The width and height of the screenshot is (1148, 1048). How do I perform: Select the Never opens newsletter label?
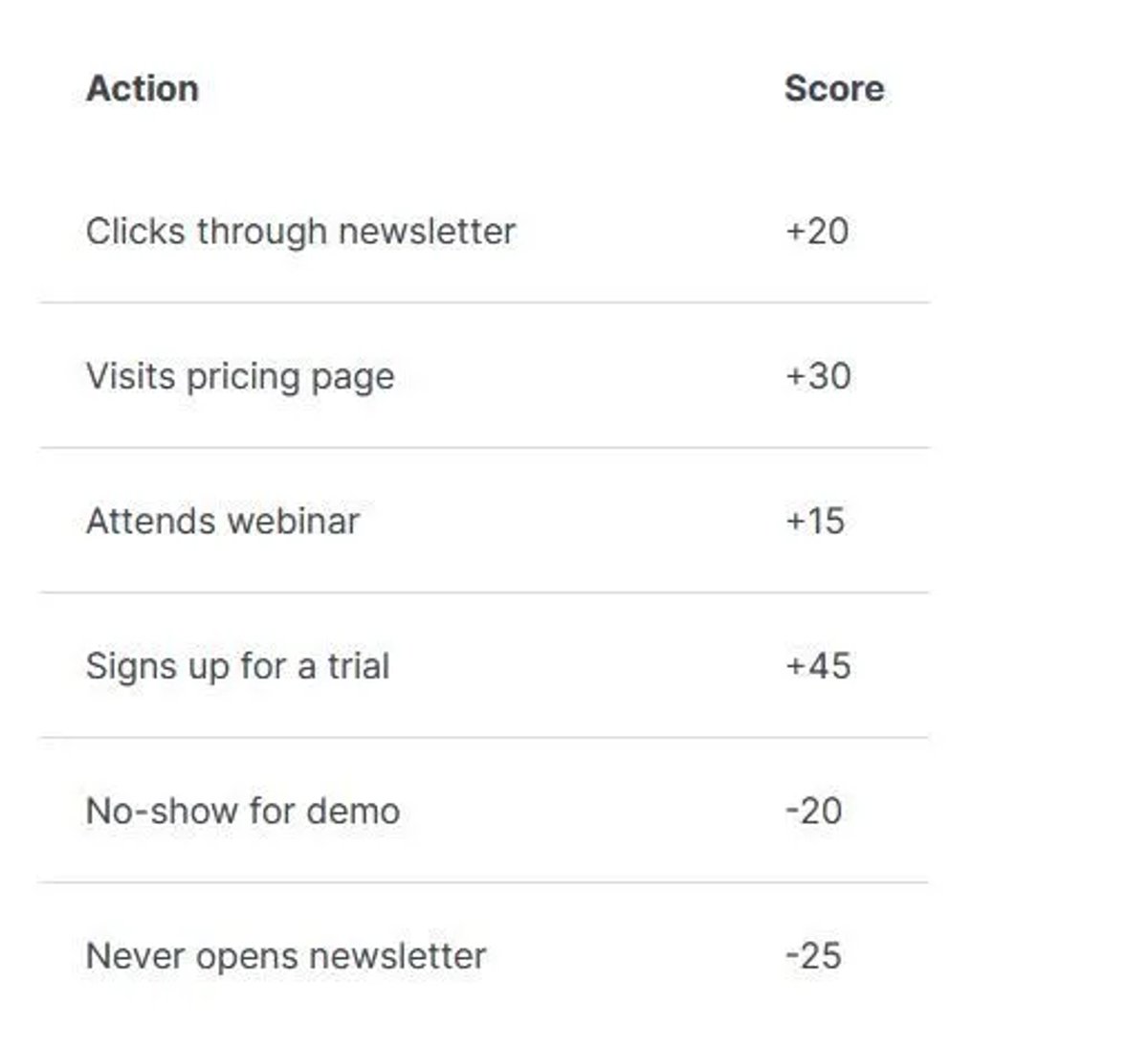click(x=286, y=956)
